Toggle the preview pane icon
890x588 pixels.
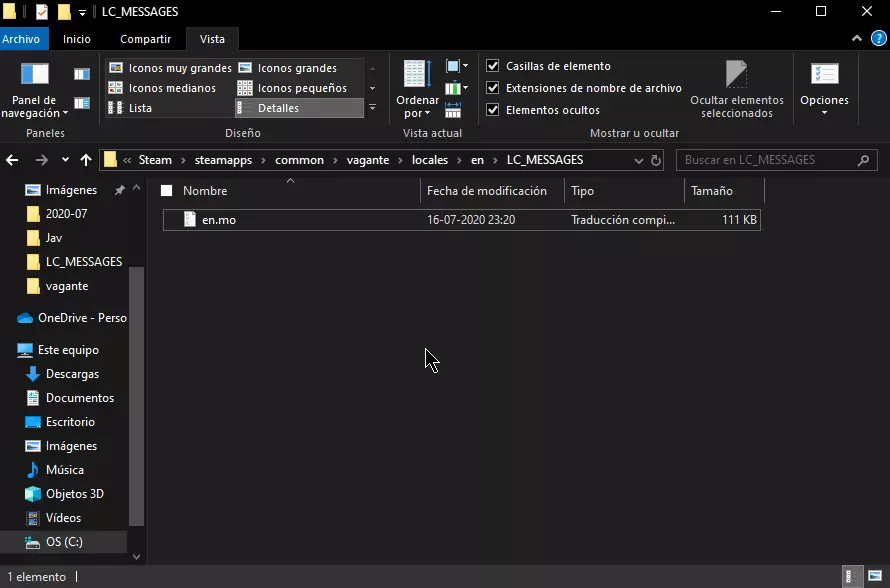click(82, 74)
